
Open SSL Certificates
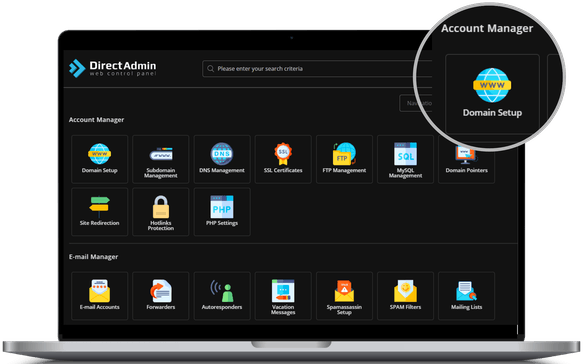283,159
